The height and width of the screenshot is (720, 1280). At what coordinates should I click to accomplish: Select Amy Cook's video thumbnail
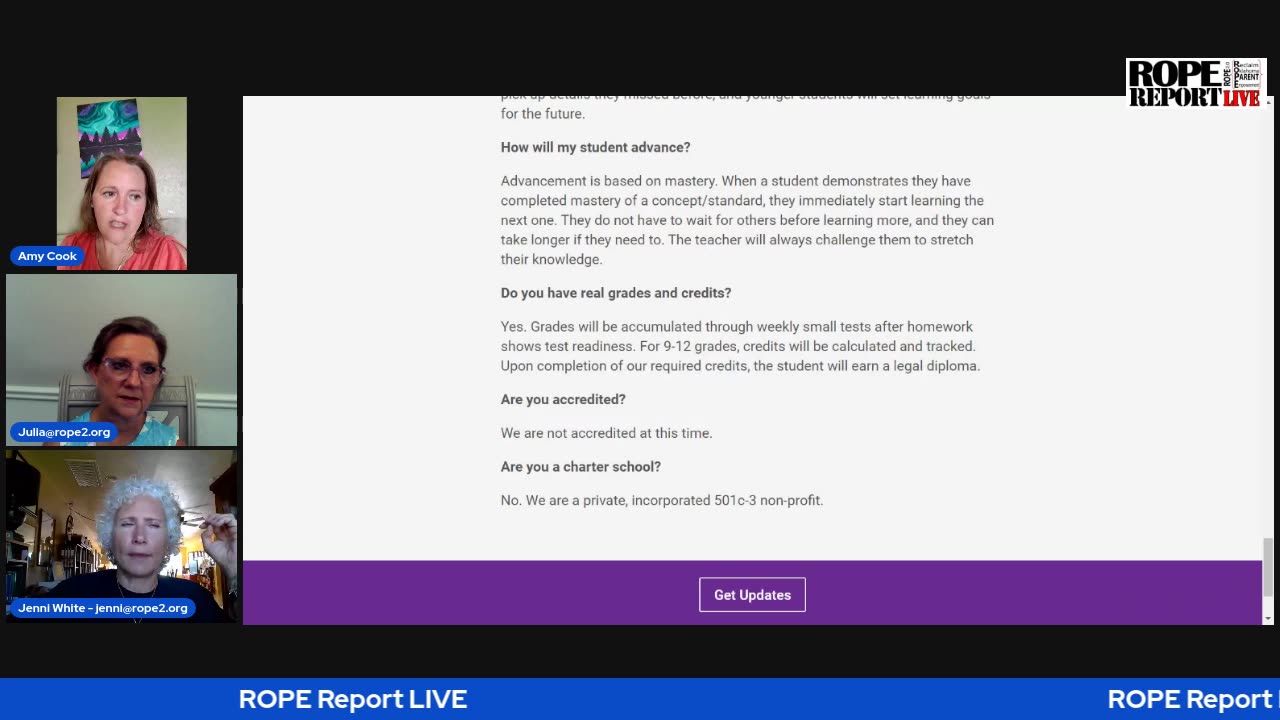click(x=122, y=183)
